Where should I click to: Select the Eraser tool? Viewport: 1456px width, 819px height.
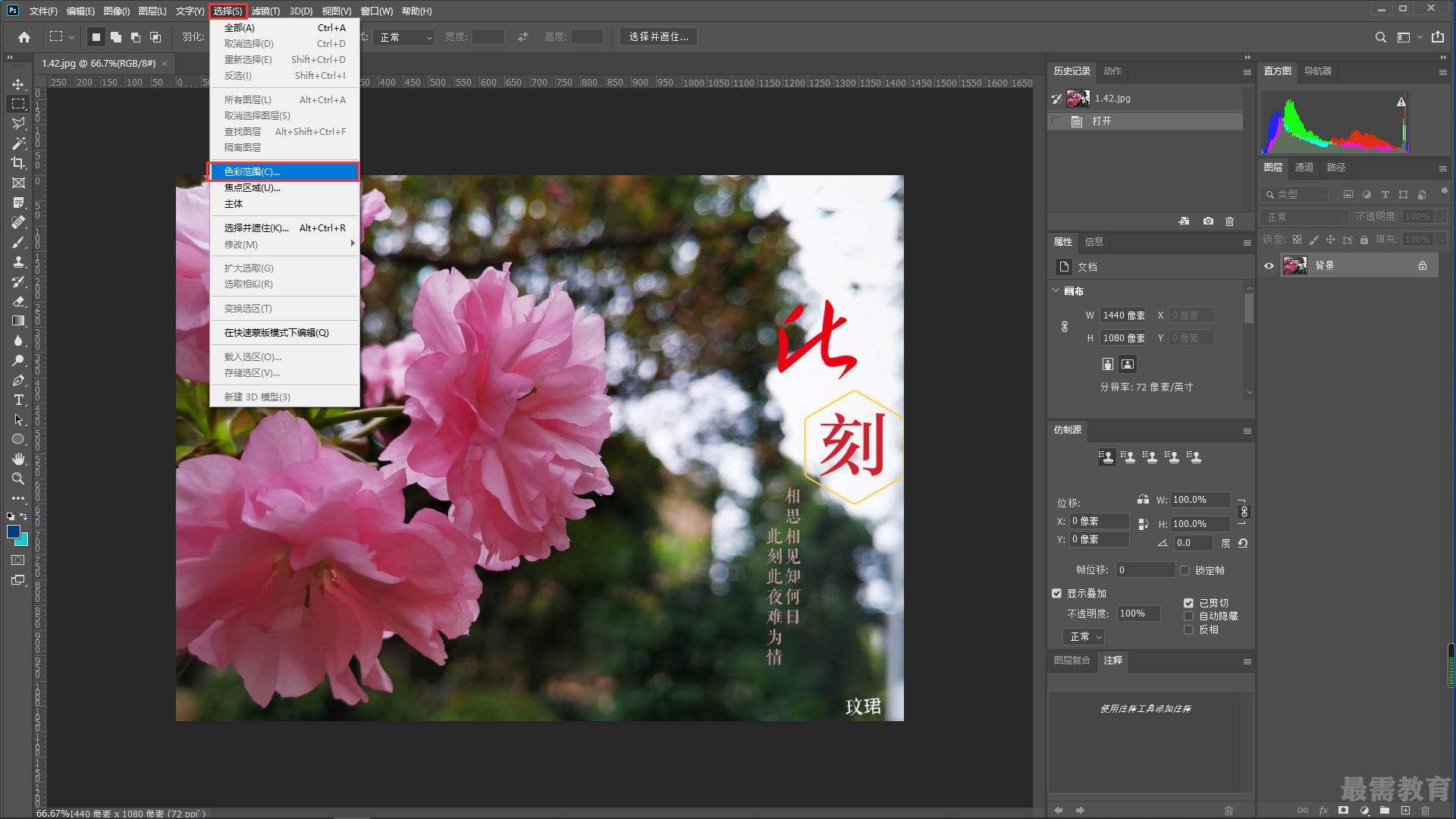[x=18, y=301]
